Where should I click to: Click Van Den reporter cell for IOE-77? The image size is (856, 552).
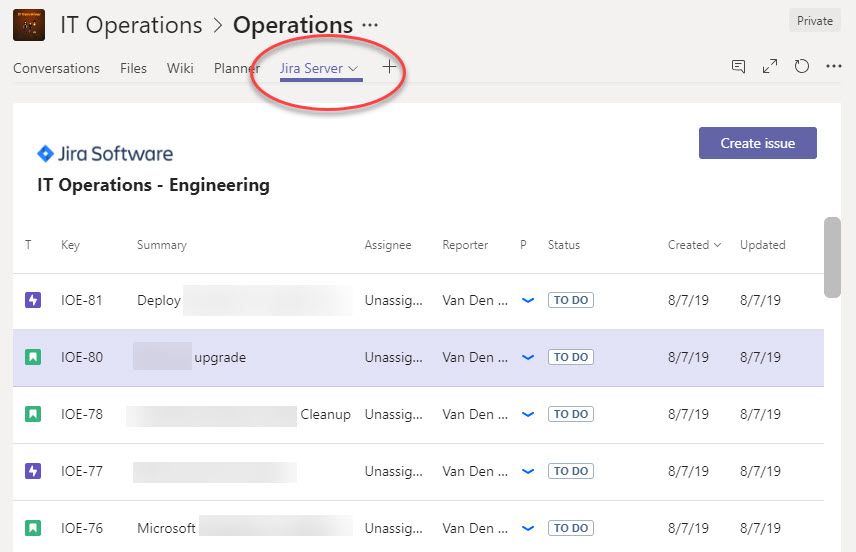[475, 471]
